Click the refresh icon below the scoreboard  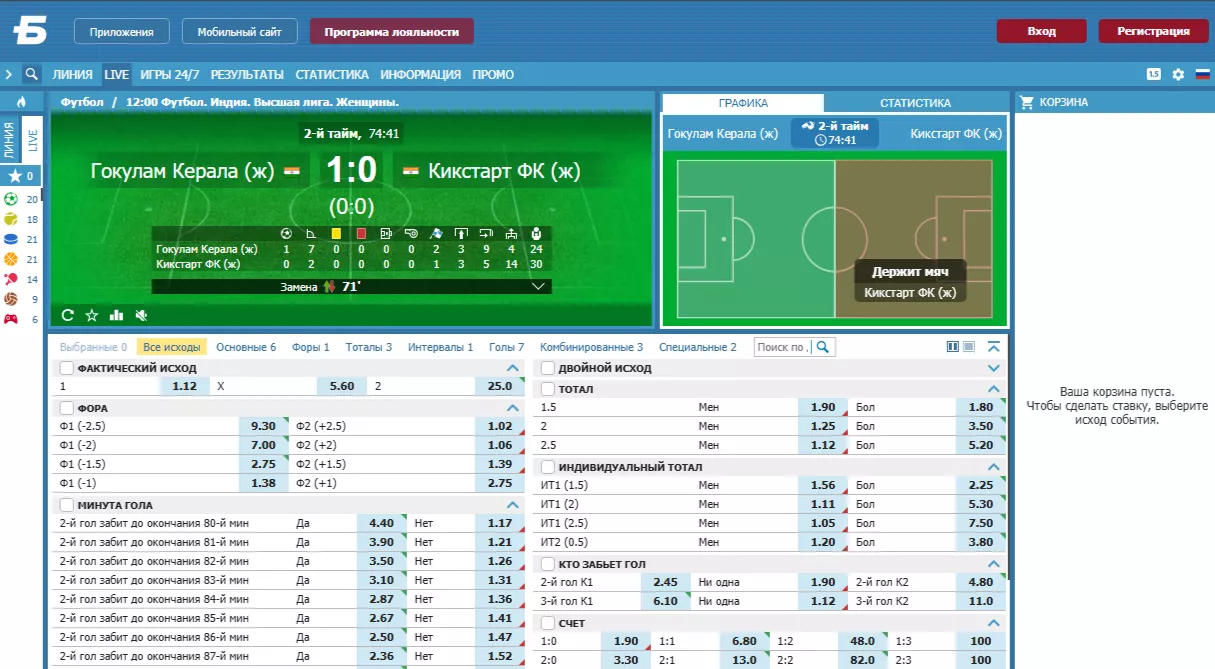point(68,315)
